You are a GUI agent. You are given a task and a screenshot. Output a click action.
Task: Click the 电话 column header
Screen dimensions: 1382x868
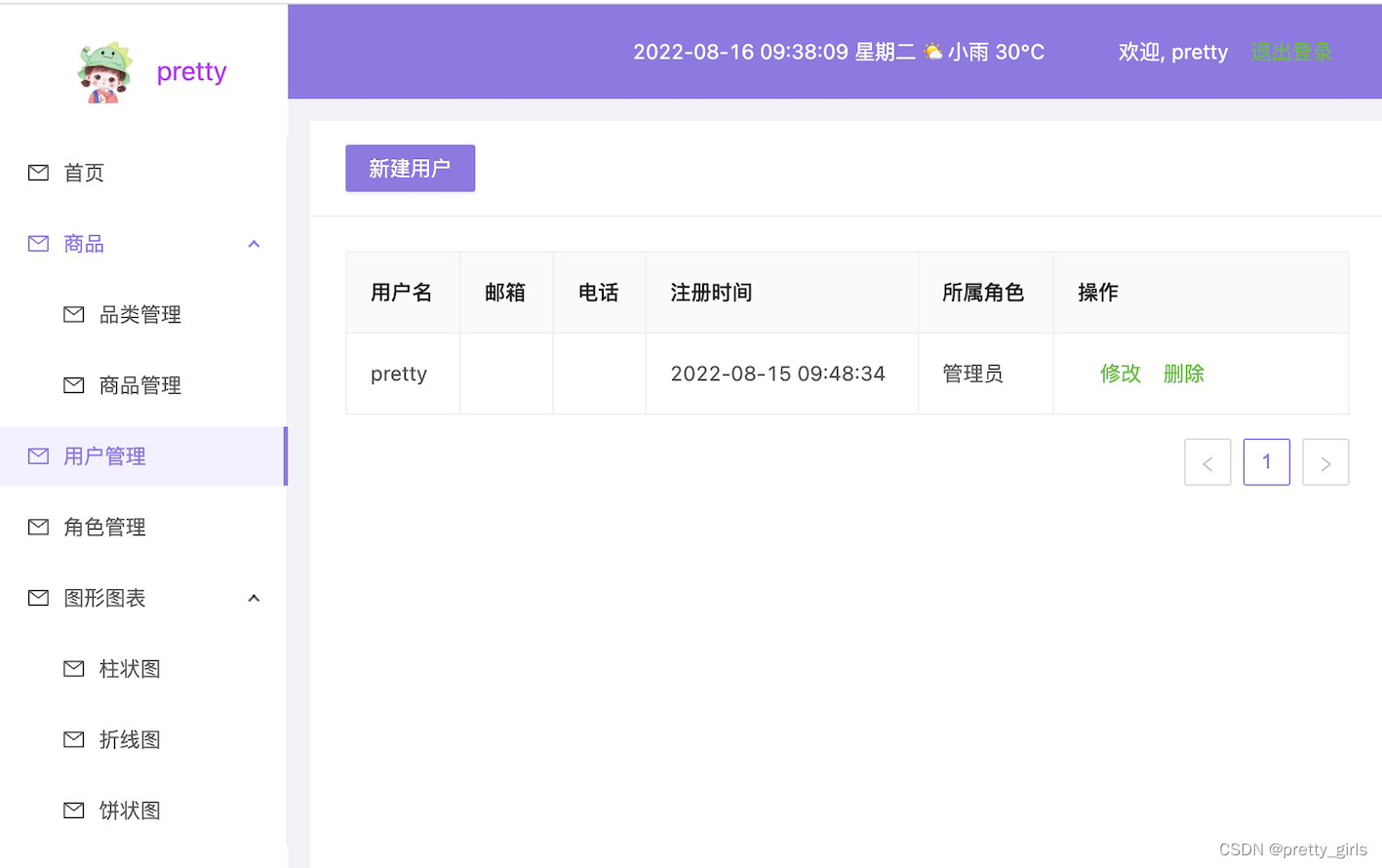pyautogui.click(x=599, y=293)
